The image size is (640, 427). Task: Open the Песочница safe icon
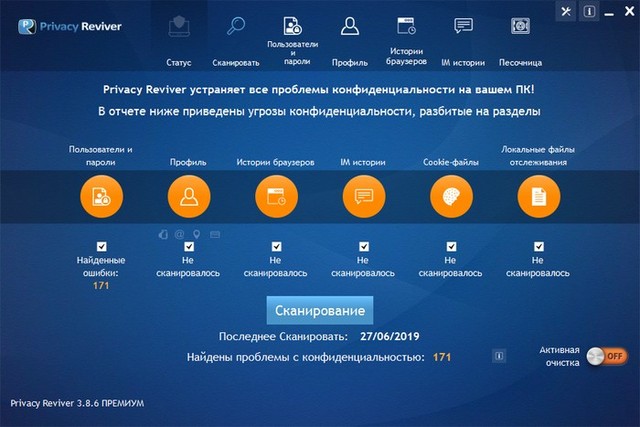pos(520,26)
